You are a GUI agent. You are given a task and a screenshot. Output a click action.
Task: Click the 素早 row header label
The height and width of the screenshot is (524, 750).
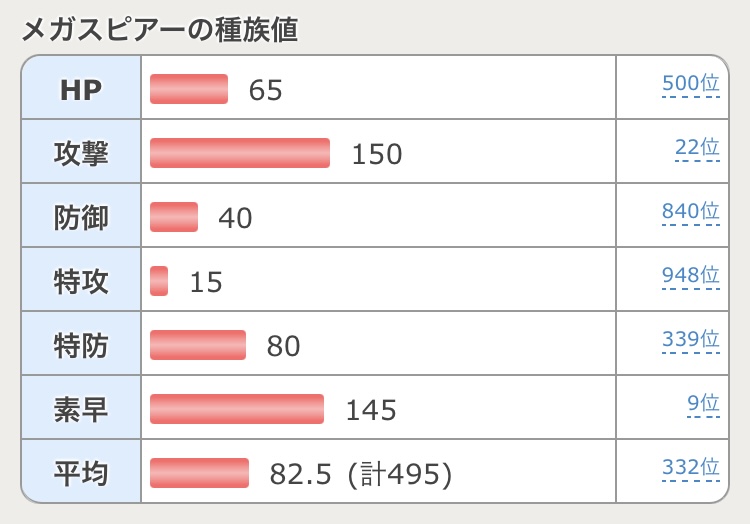81,409
